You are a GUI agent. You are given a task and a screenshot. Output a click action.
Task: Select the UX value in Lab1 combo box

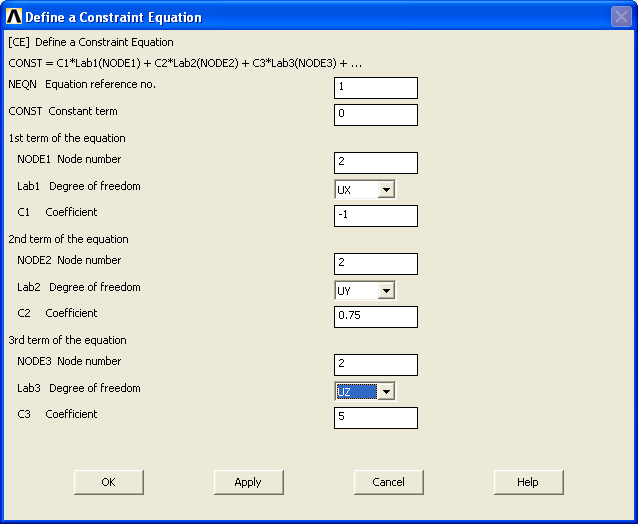[x=356, y=190]
